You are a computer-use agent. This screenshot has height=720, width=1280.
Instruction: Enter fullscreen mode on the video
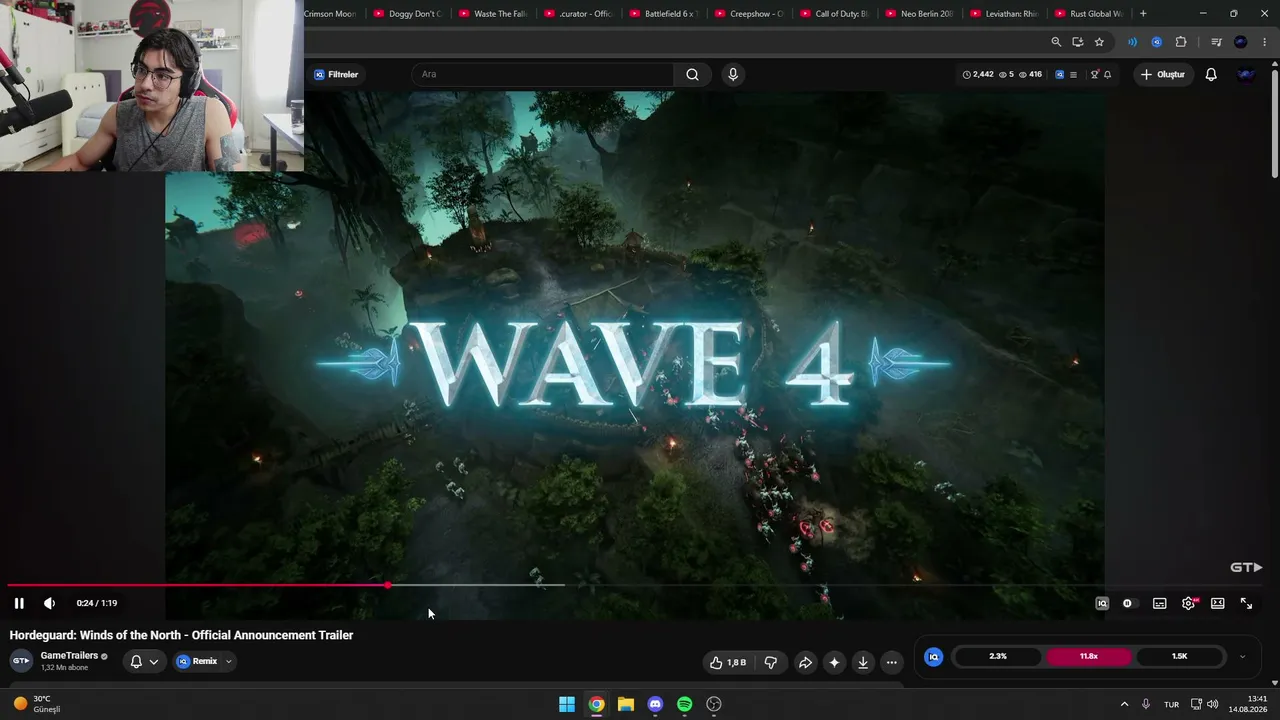1246,603
